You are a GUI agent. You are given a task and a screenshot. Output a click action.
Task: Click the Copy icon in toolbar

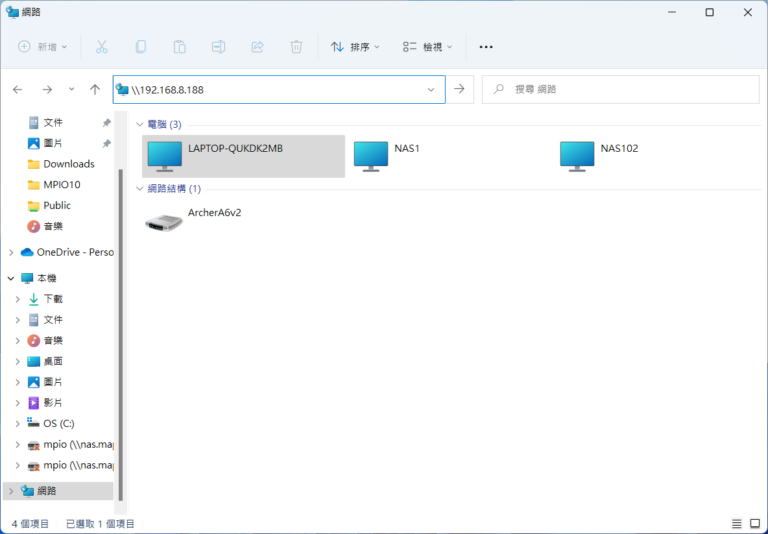click(x=141, y=47)
